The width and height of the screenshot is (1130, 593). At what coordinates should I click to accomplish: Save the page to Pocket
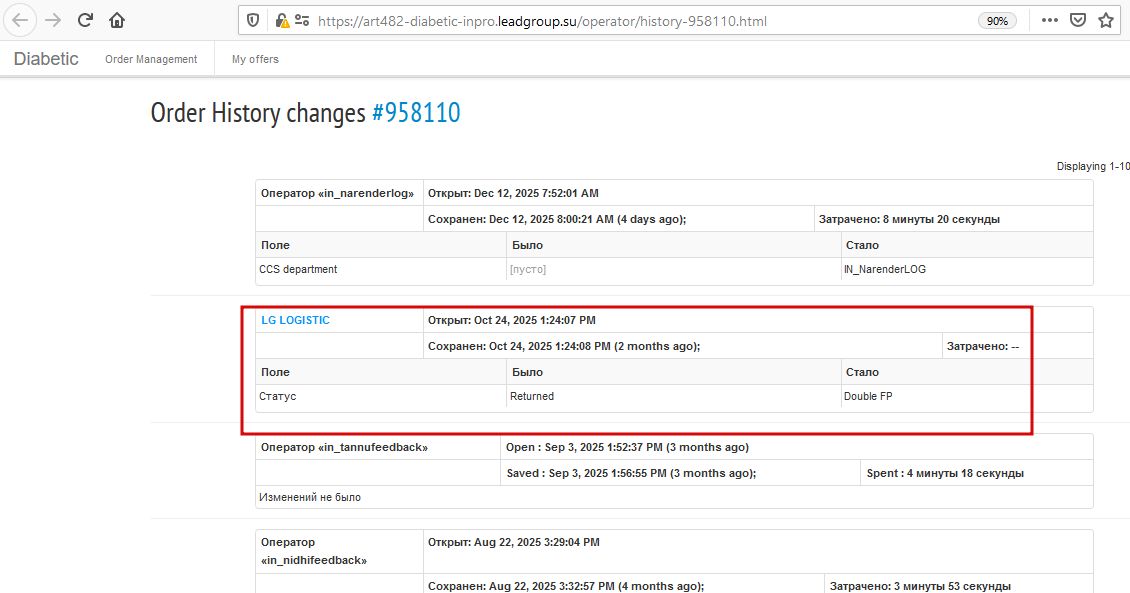click(1078, 20)
